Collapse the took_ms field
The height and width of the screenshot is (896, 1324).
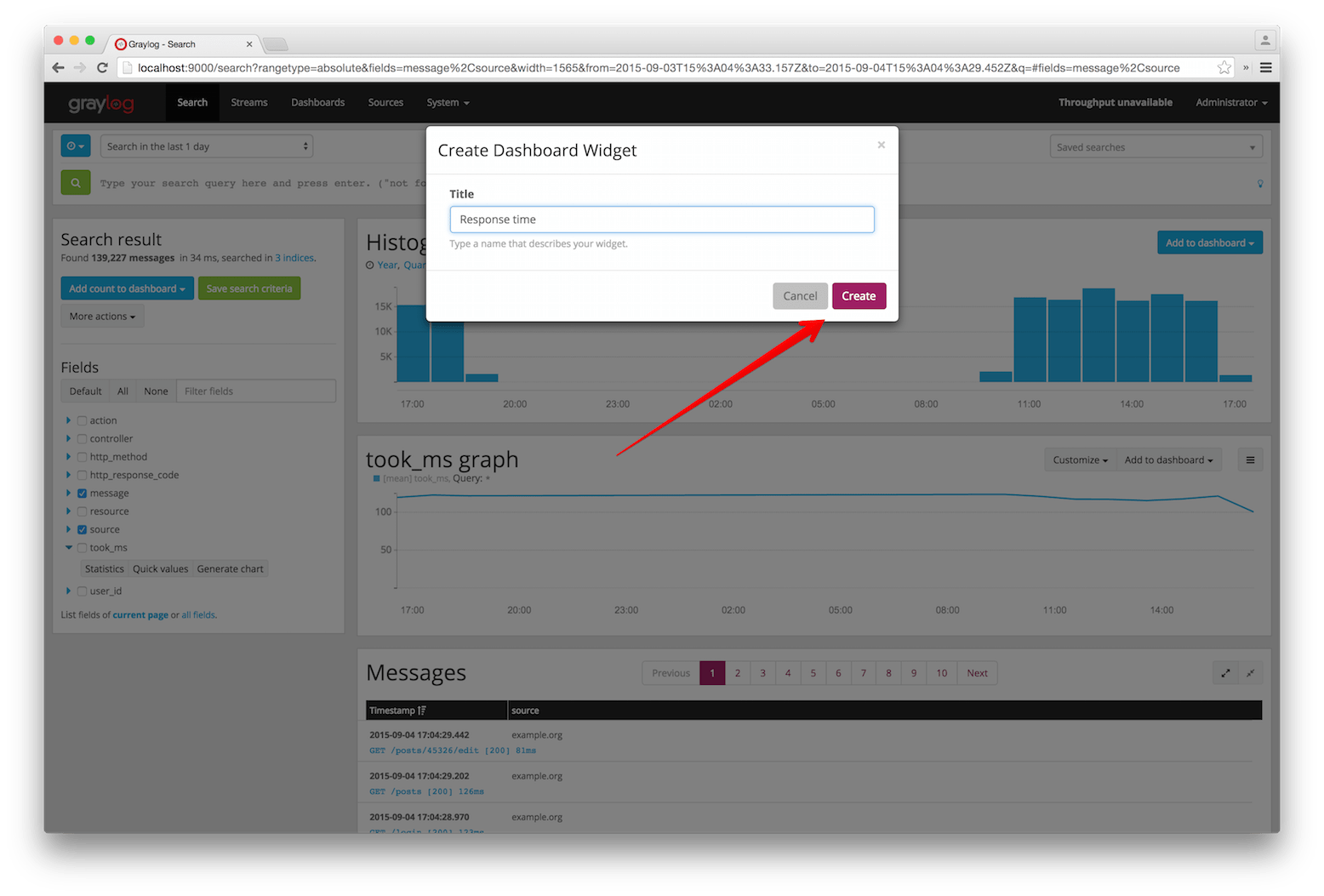(x=68, y=548)
